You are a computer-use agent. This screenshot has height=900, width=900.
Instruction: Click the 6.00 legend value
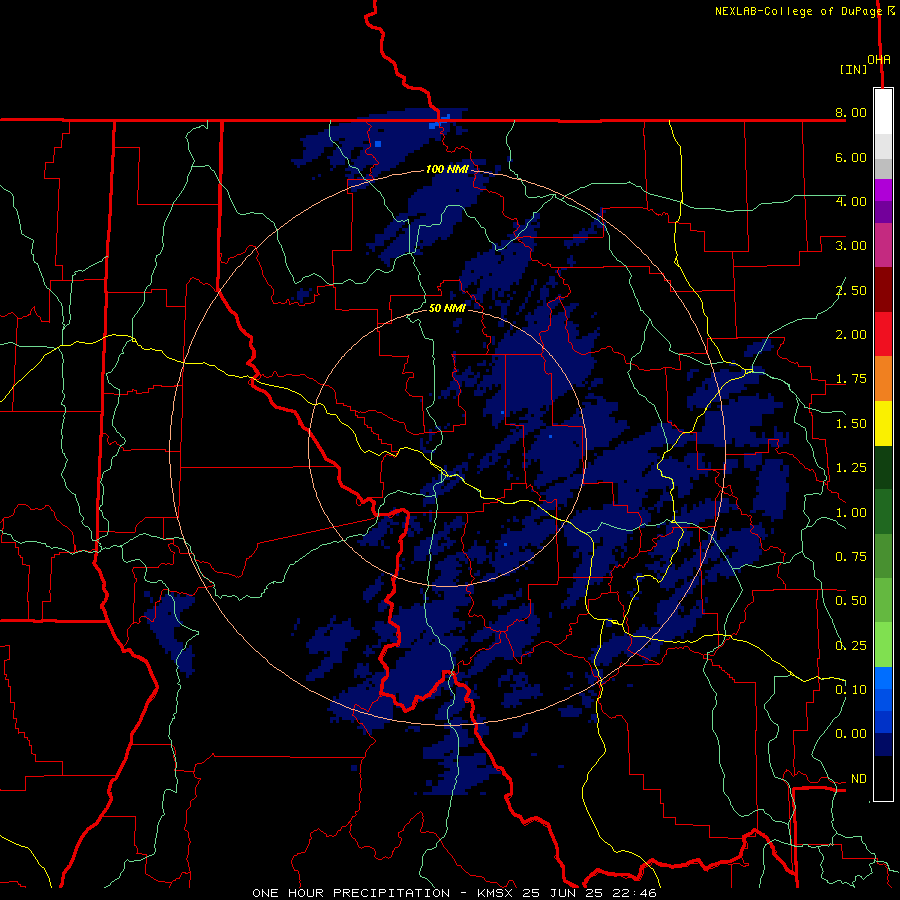(851, 157)
